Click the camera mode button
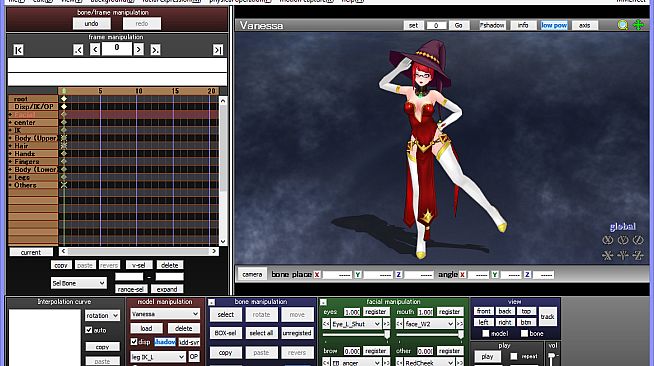Screen dimensions: 654x366 click(x=252, y=274)
